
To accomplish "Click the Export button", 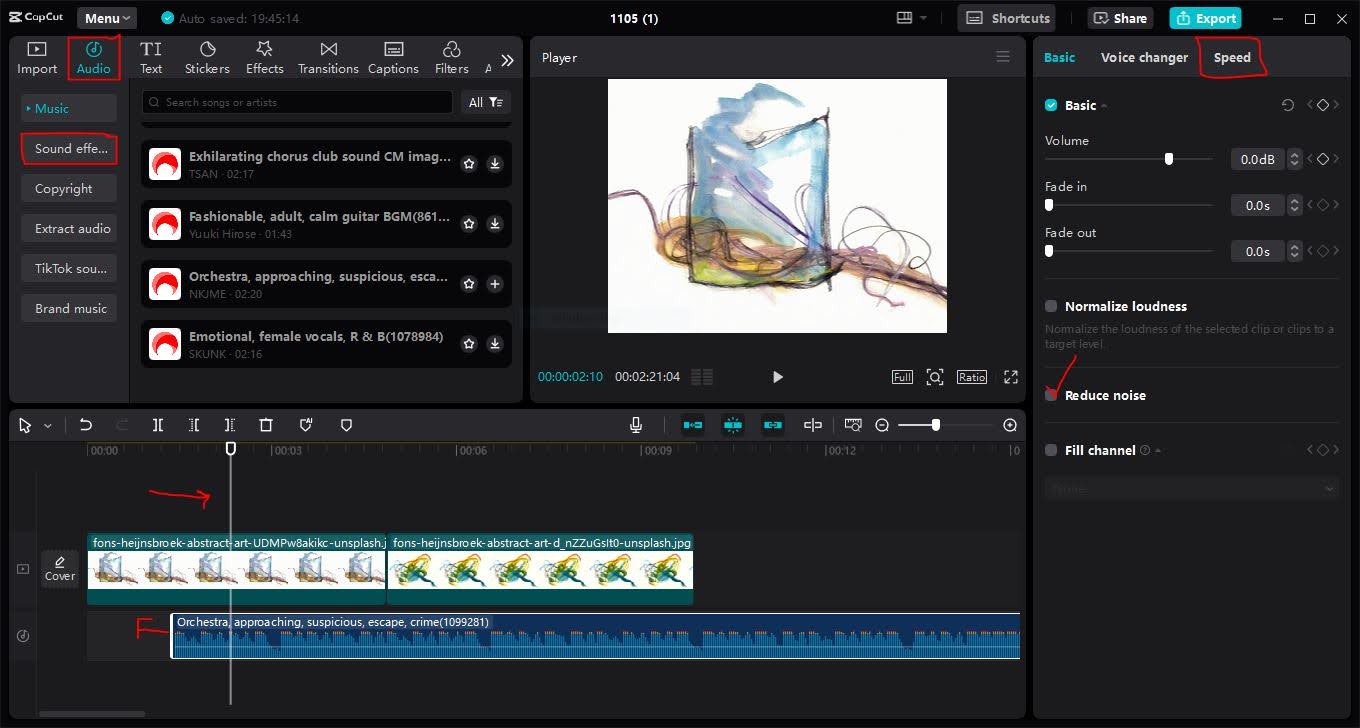I will (x=1205, y=18).
